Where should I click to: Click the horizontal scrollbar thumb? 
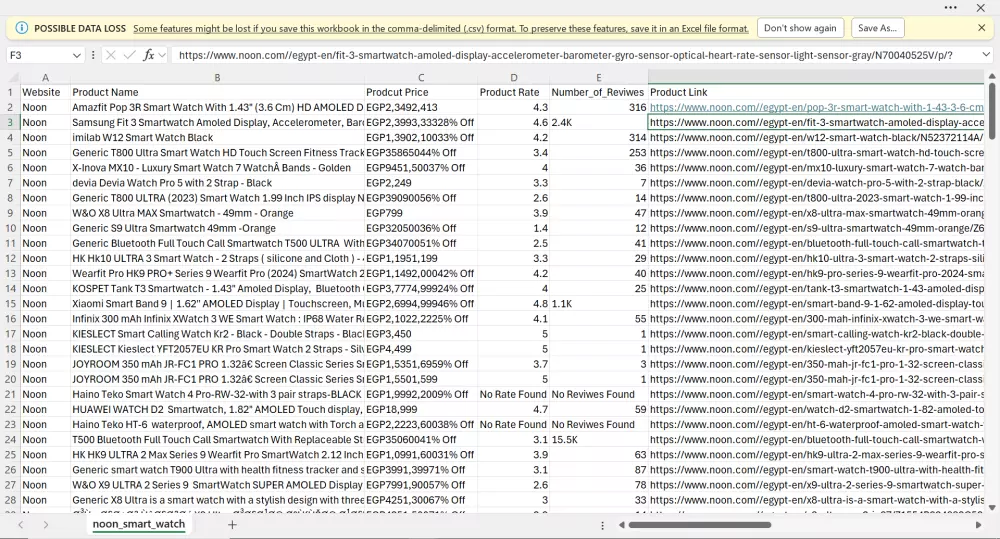699,524
